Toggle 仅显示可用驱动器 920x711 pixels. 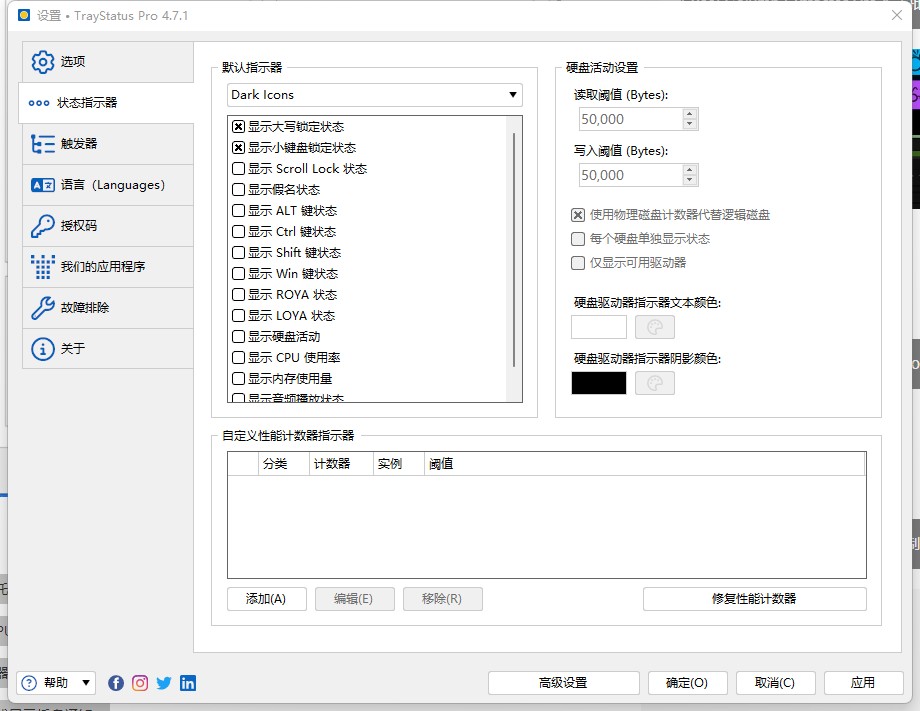(x=578, y=263)
